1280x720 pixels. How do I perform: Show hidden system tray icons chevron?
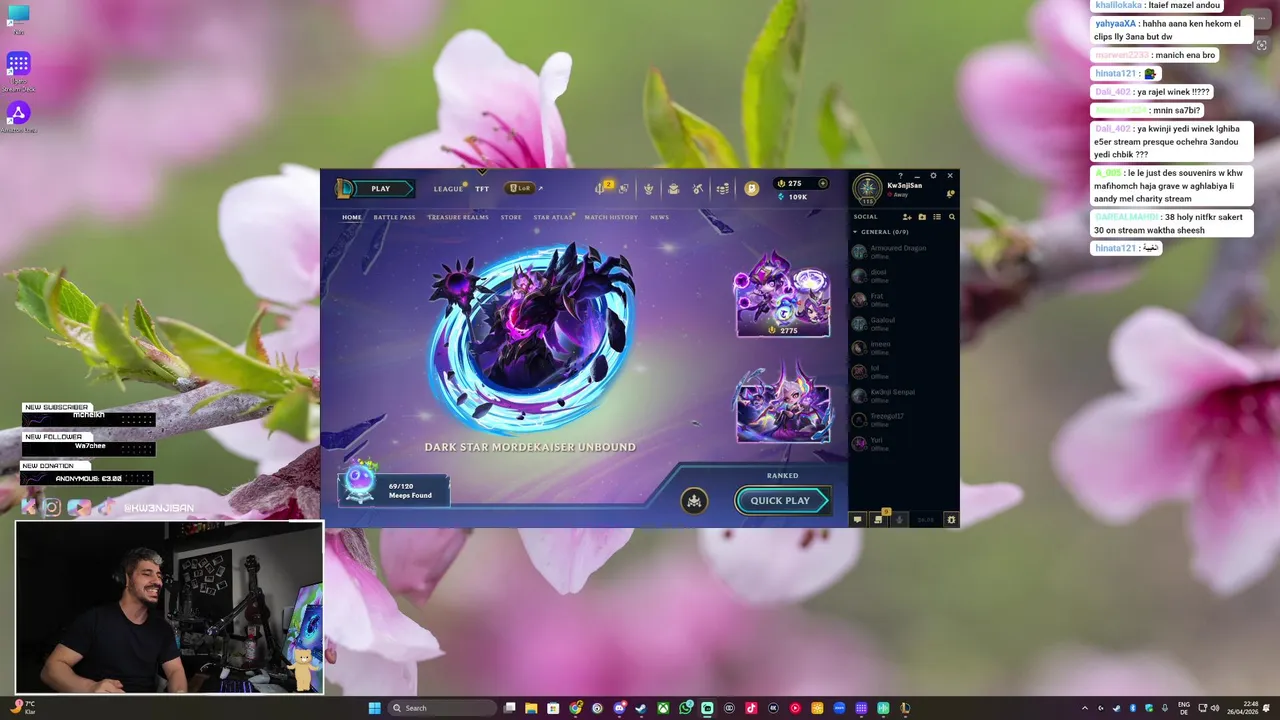1084,708
